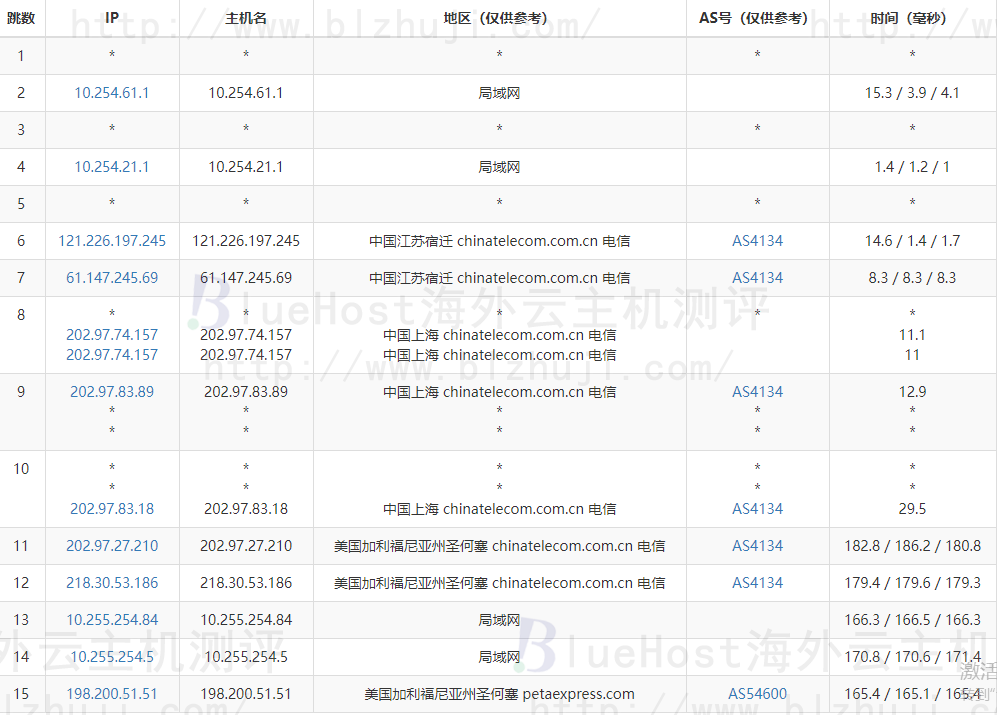Open AS4134 link in hop 12 row
The image size is (997, 715).
[x=757, y=582]
